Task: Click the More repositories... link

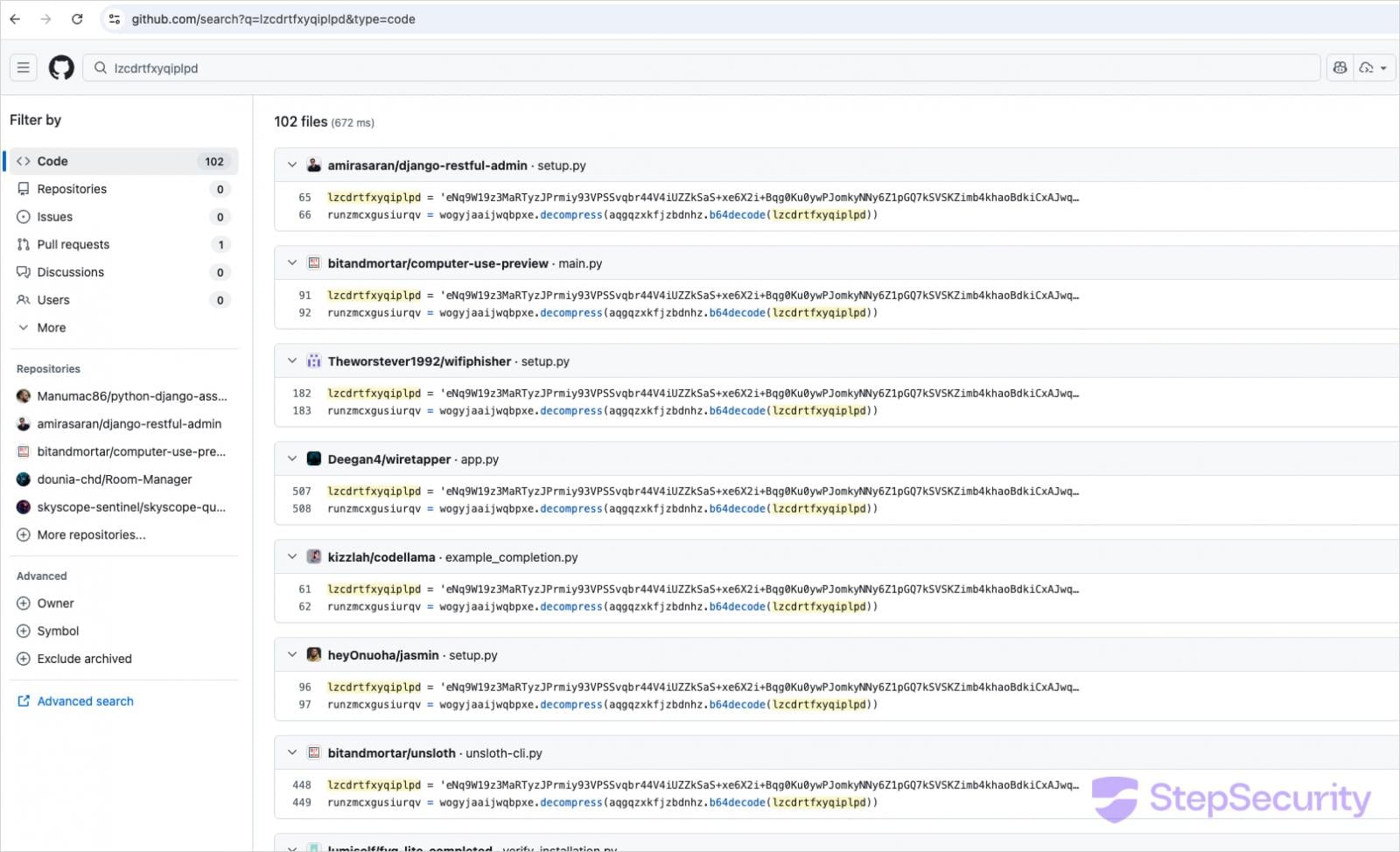Action: [x=92, y=534]
